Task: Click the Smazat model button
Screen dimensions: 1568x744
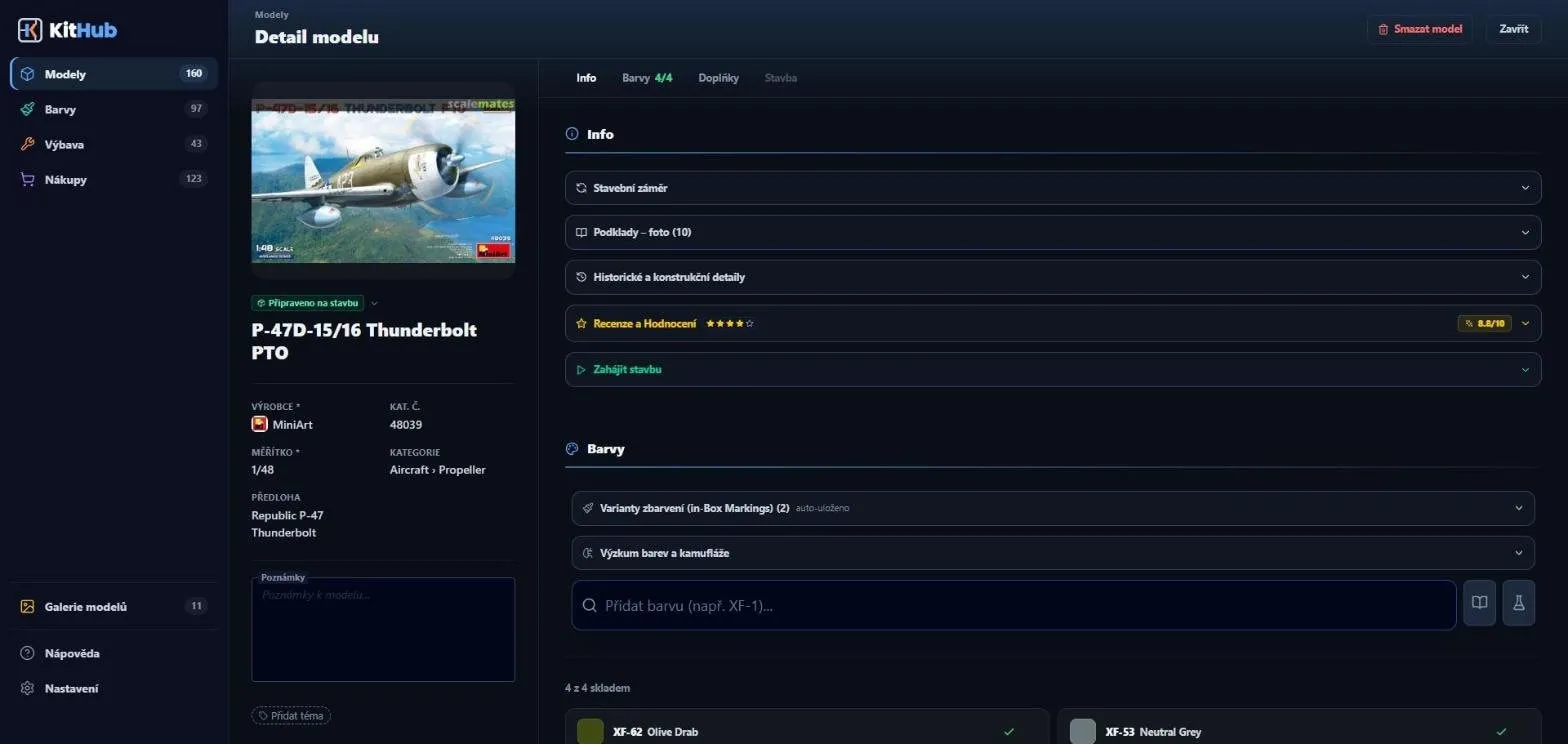Action: click(1420, 29)
